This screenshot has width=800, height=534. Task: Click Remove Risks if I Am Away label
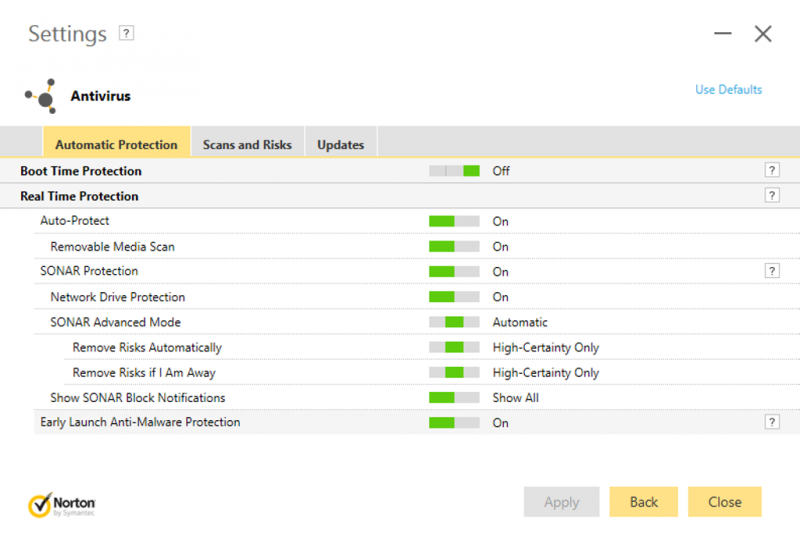pyautogui.click(x=144, y=373)
